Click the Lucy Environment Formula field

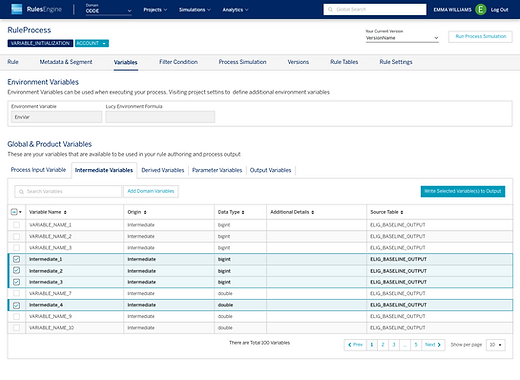[160, 117]
